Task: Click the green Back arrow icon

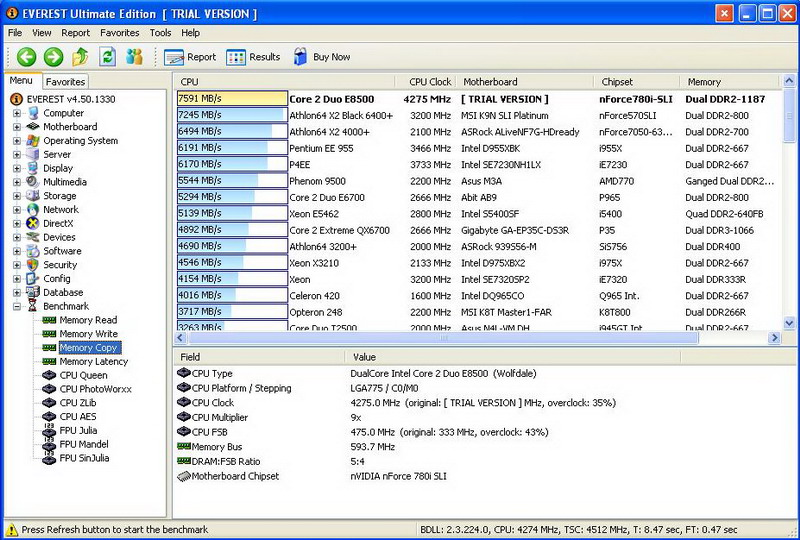Action: coord(26,57)
